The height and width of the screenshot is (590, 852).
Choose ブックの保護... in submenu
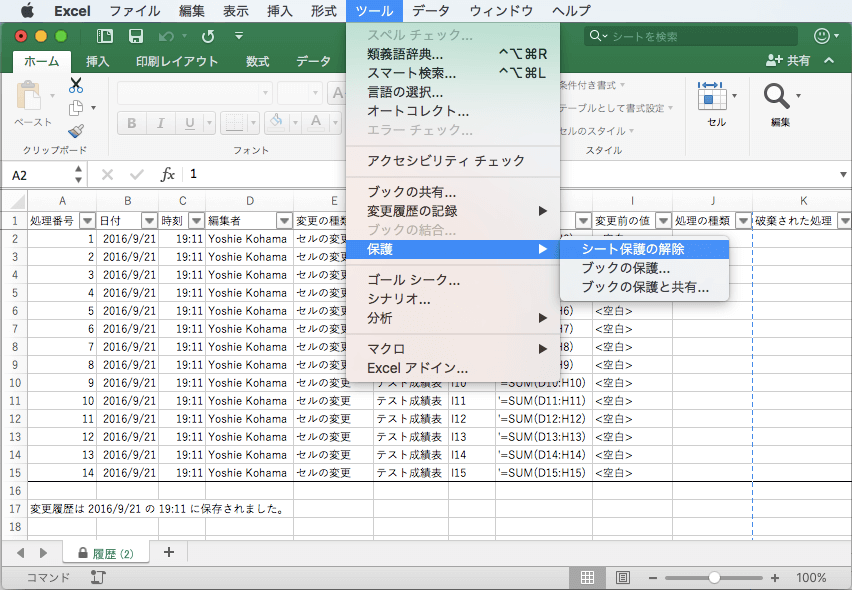644,268
